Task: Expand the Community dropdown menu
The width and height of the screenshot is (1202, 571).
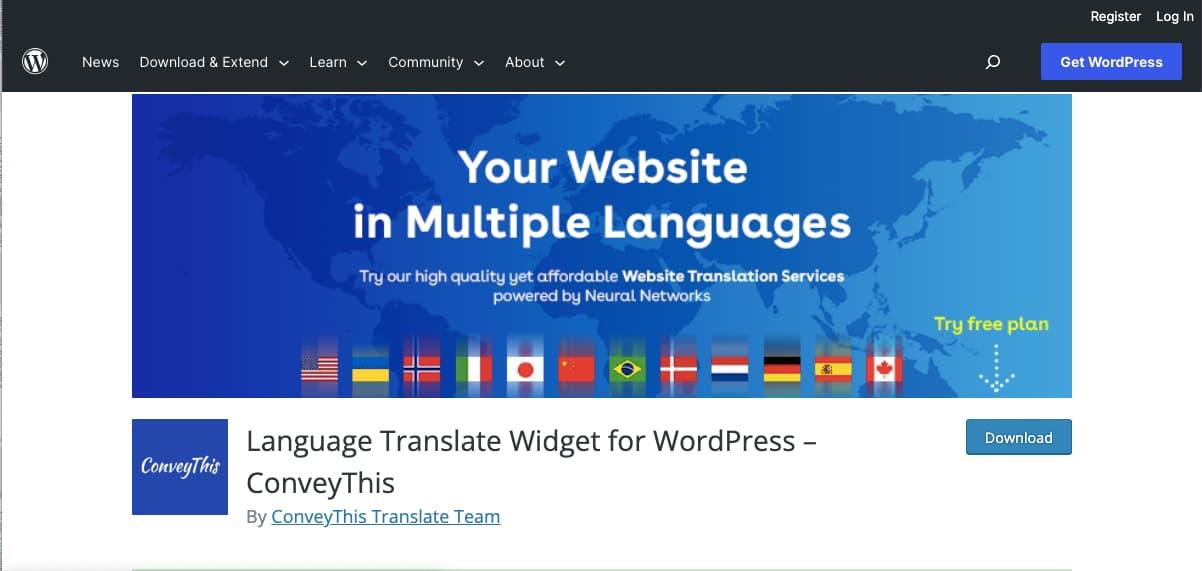Action: 436,62
